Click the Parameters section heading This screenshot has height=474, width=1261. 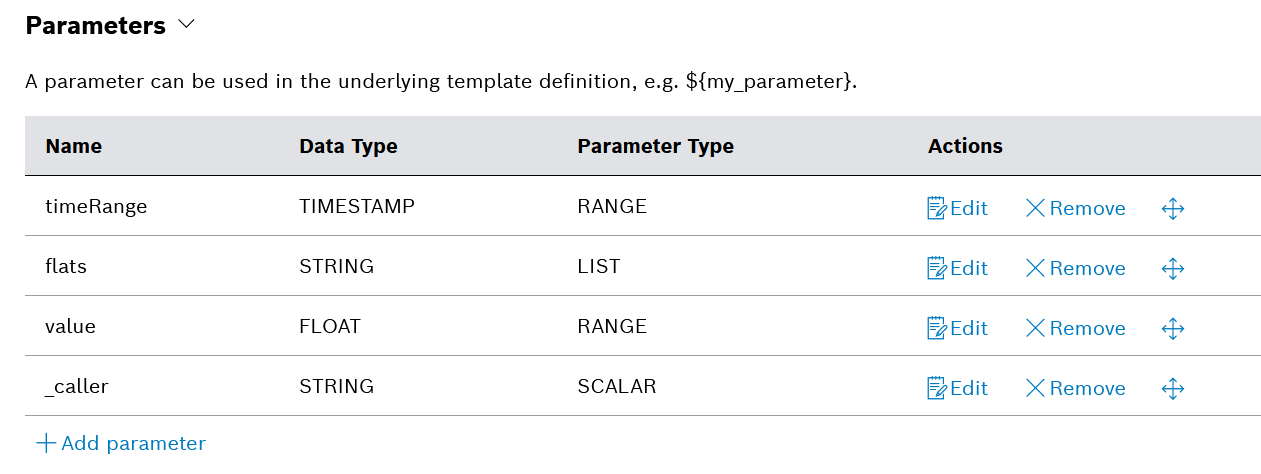96,26
